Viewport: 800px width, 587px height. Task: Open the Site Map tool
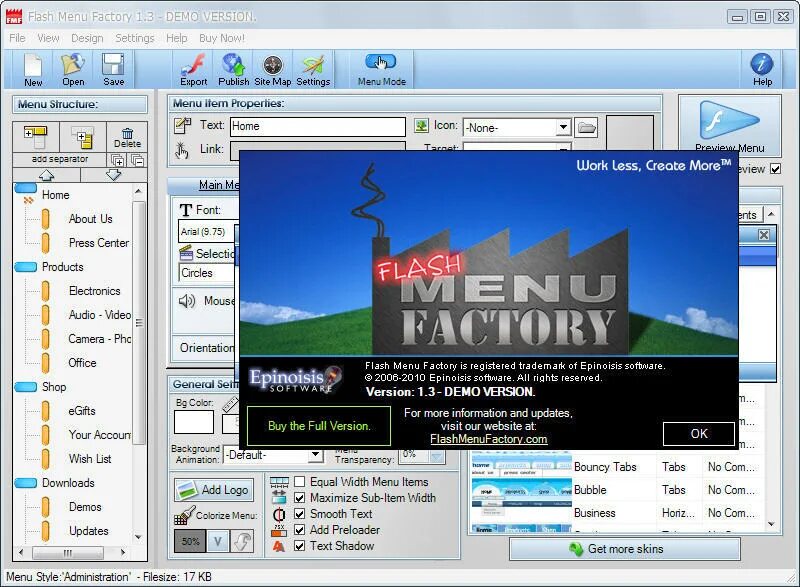pos(272,70)
